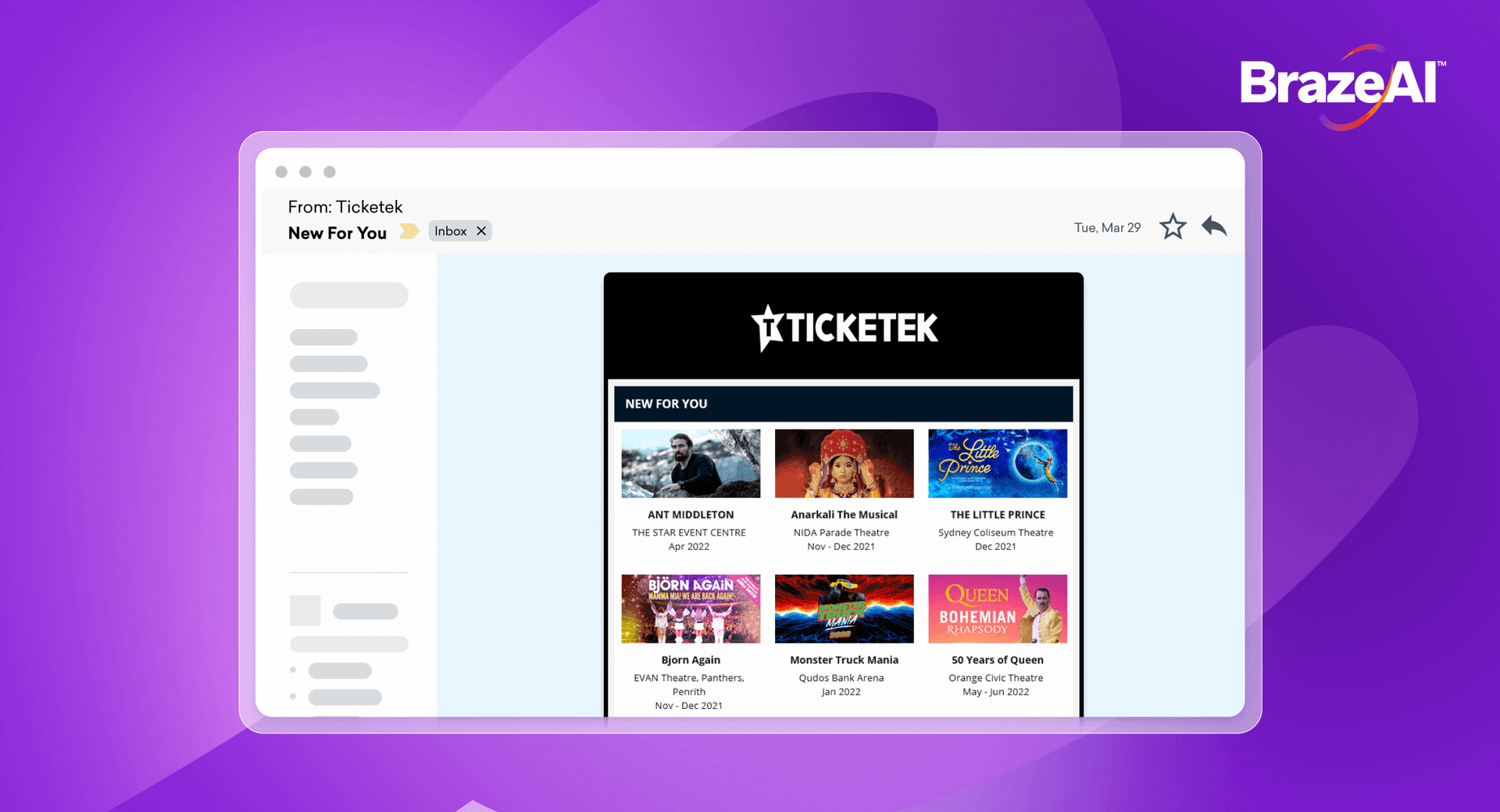1500x812 pixels.
Task: Click the Bjorn Again event thumbnail
Action: 691,609
